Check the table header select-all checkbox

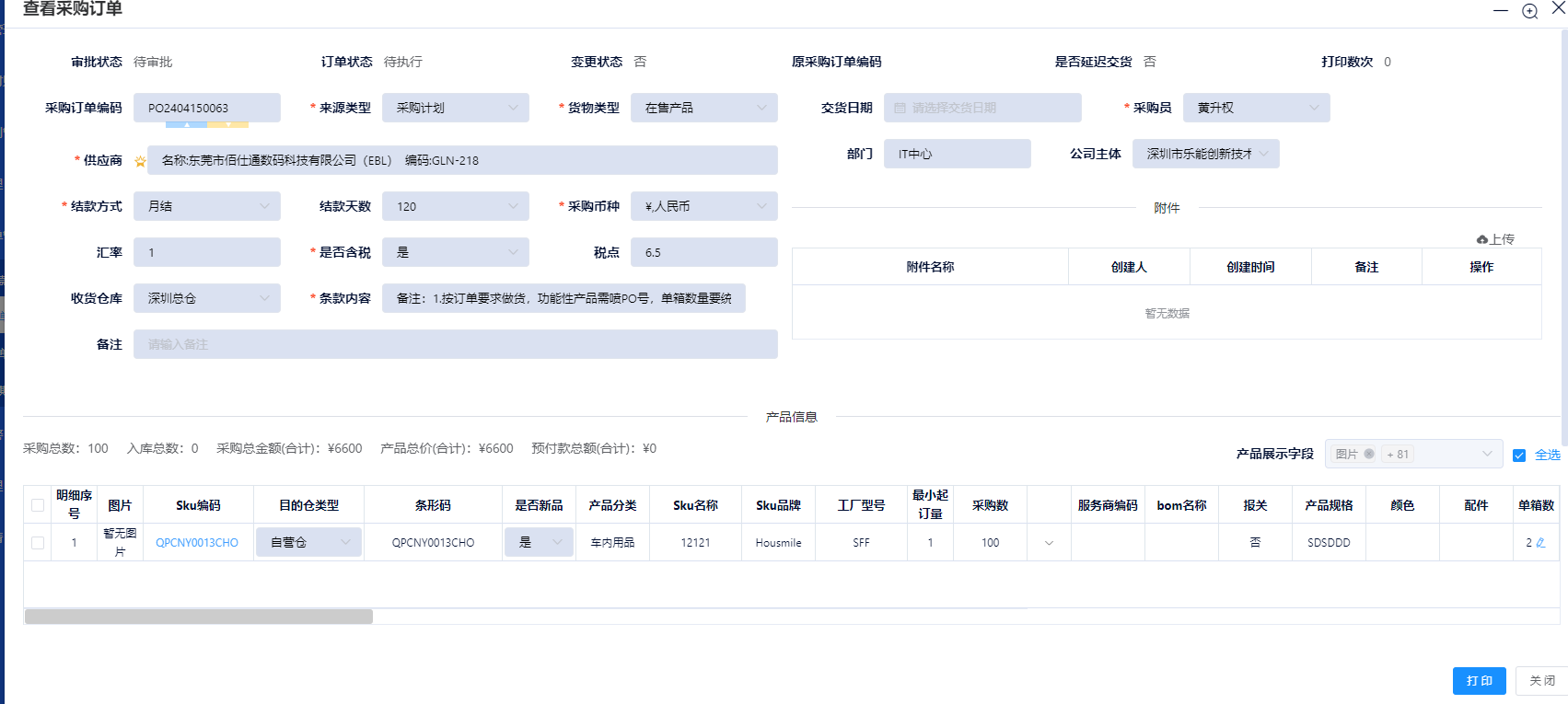(38, 505)
